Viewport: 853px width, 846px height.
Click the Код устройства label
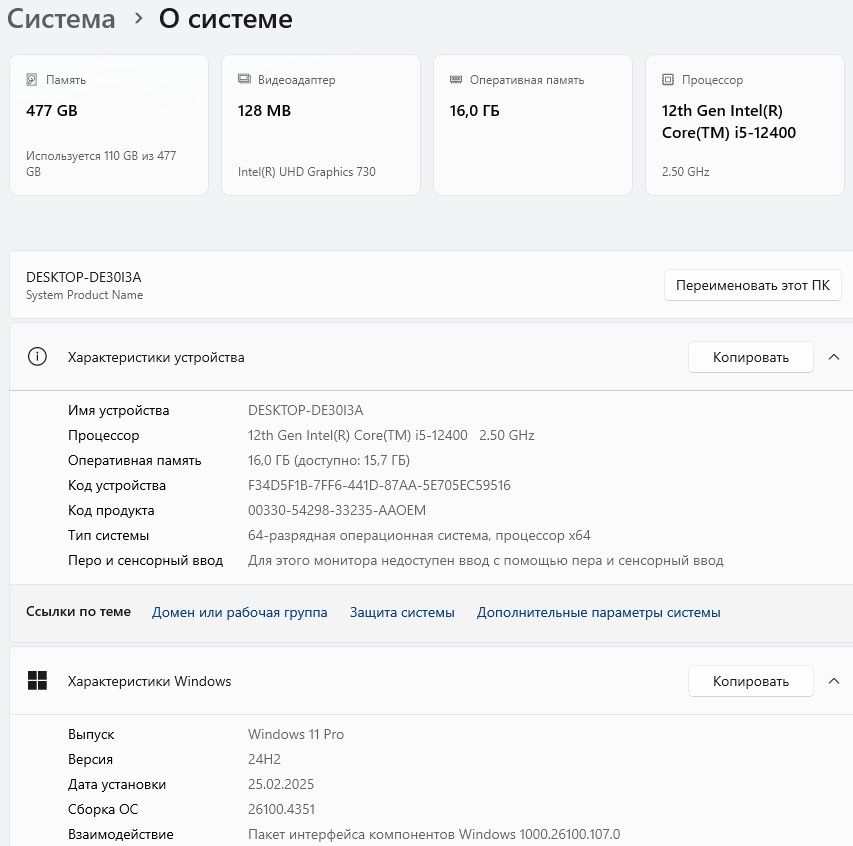point(117,485)
